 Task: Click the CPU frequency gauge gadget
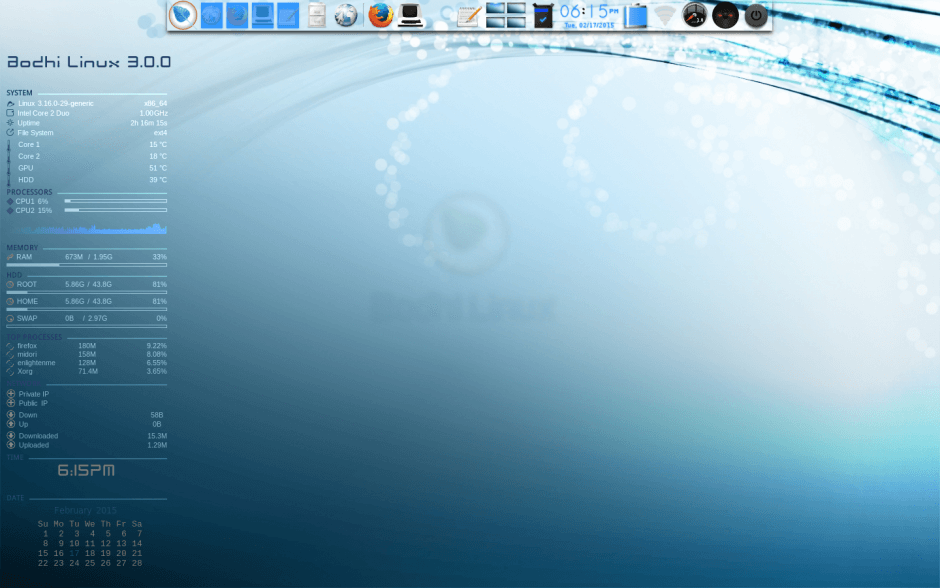[x=696, y=16]
